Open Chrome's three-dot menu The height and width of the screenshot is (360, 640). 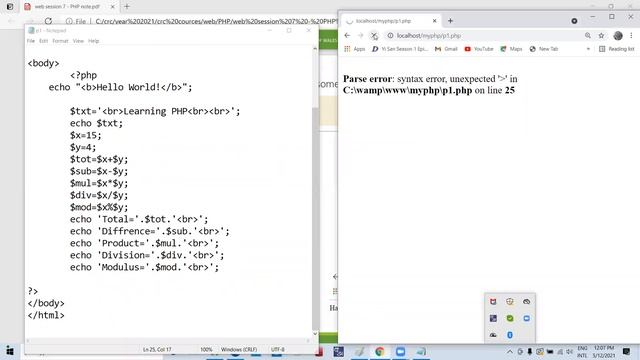[631, 36]
